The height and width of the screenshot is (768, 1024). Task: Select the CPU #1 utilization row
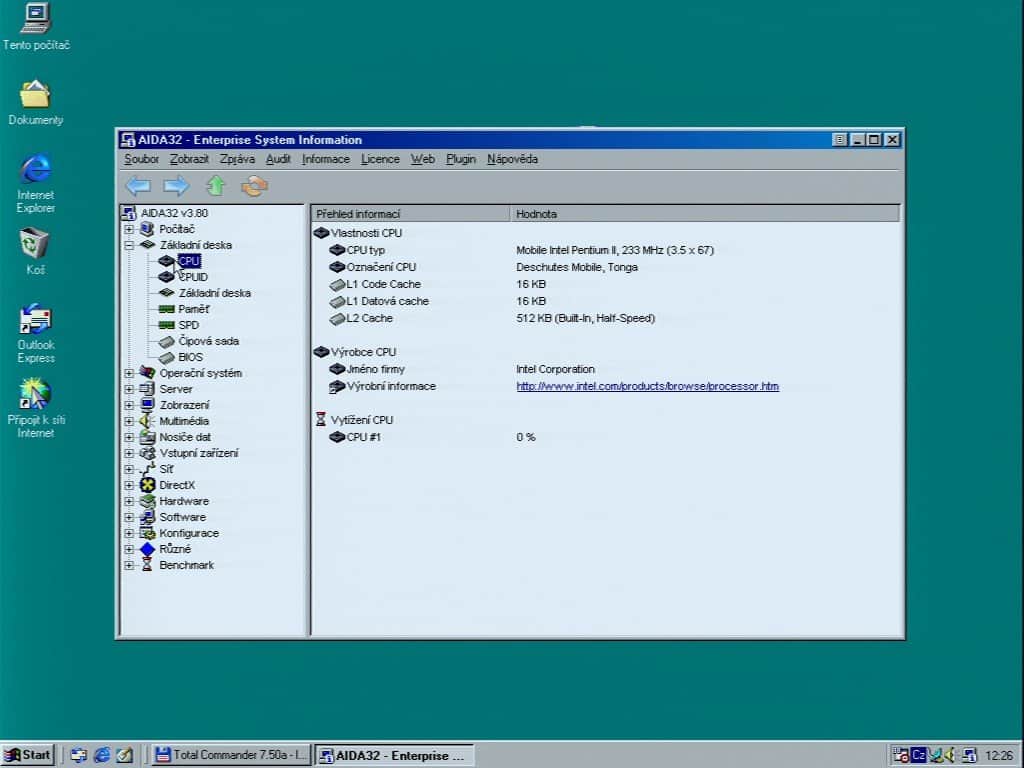click(x=607, y=437)
